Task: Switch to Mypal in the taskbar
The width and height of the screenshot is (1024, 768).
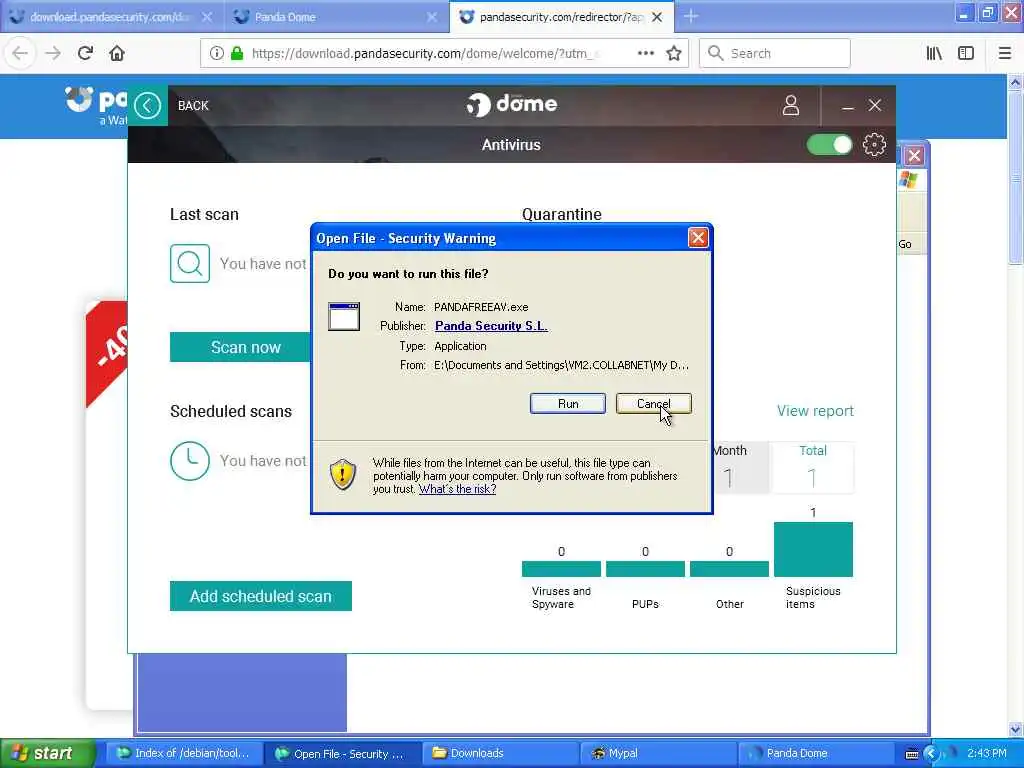Action: tap(658, 753)
